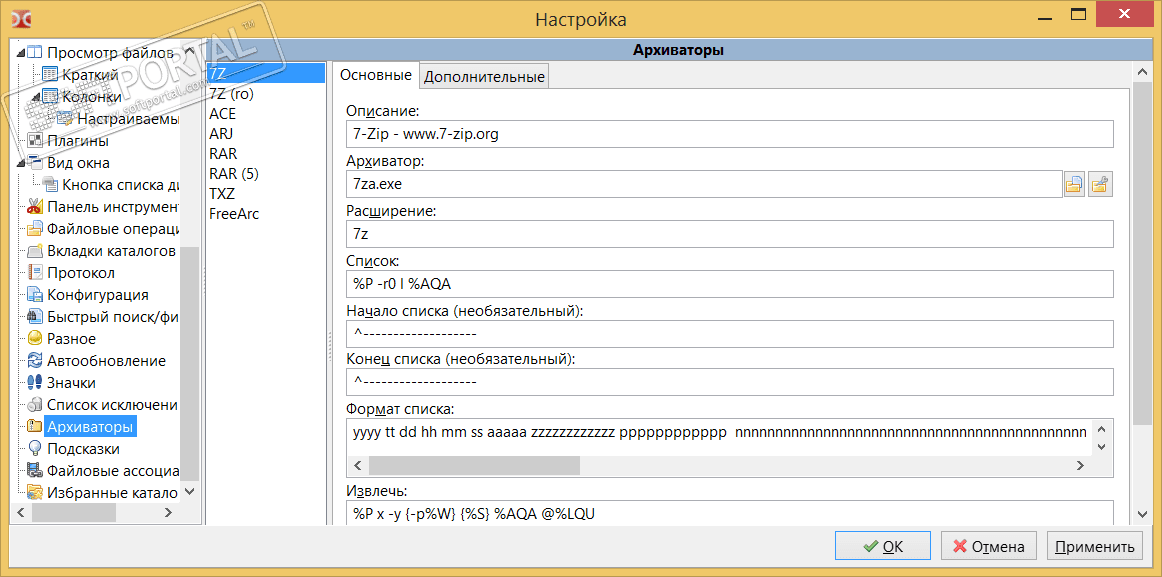The height and width of the screenshot is (577, 1162).
Task: Click the settings tree vertical scrollbar thumb
Action: point(190,363)
